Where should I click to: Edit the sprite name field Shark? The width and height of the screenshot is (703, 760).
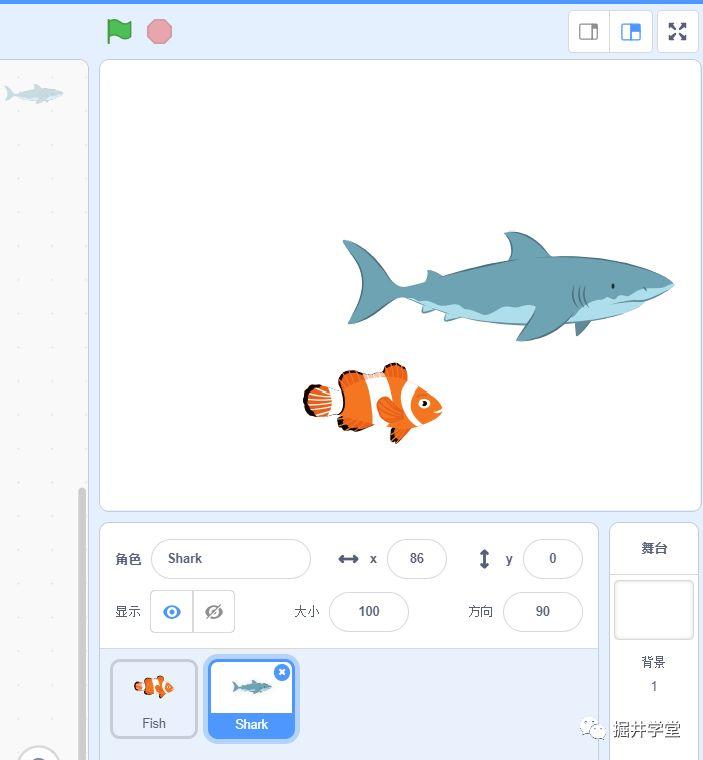click(231, 559)
